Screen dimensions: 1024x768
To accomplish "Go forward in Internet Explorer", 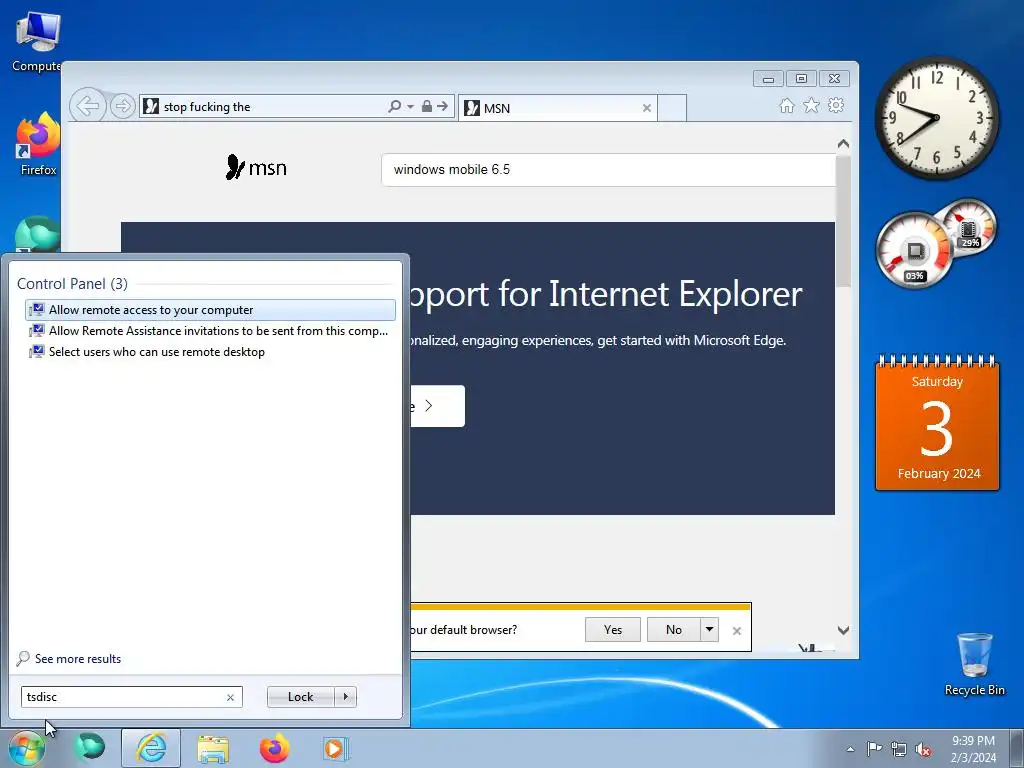I will tap(122, 106).
